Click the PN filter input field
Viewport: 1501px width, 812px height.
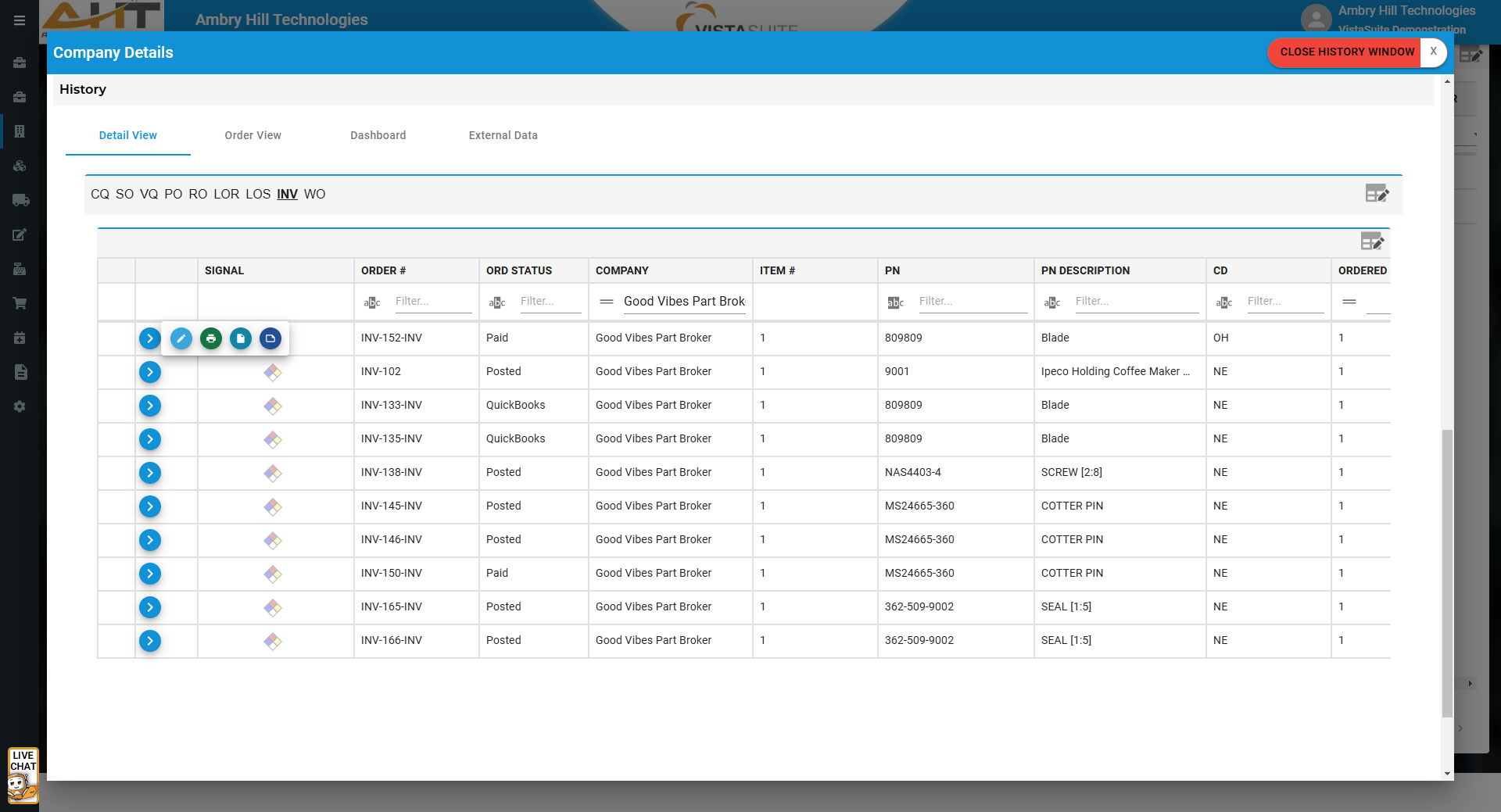[972, 302]
